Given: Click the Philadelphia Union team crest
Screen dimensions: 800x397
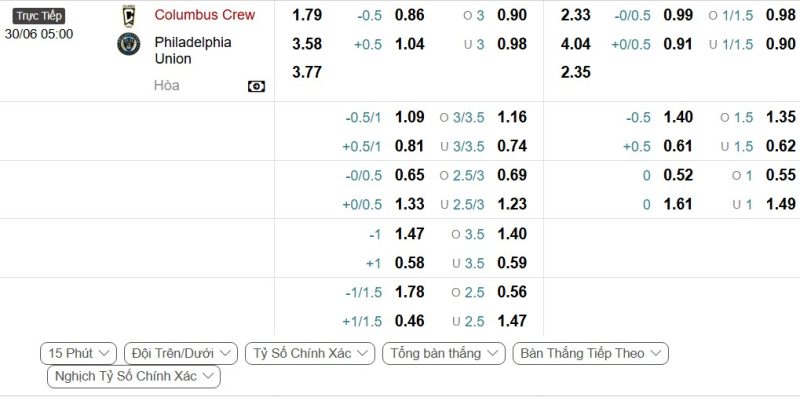Looking at the screenshot, I should (129, 44).
